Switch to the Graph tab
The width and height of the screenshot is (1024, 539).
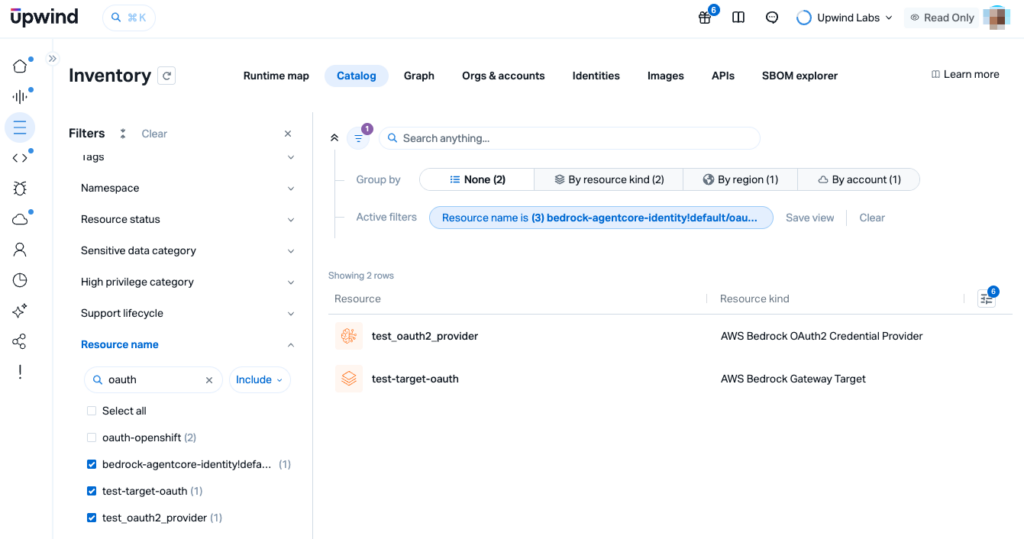pyautogui.click(x=419, y=76)
